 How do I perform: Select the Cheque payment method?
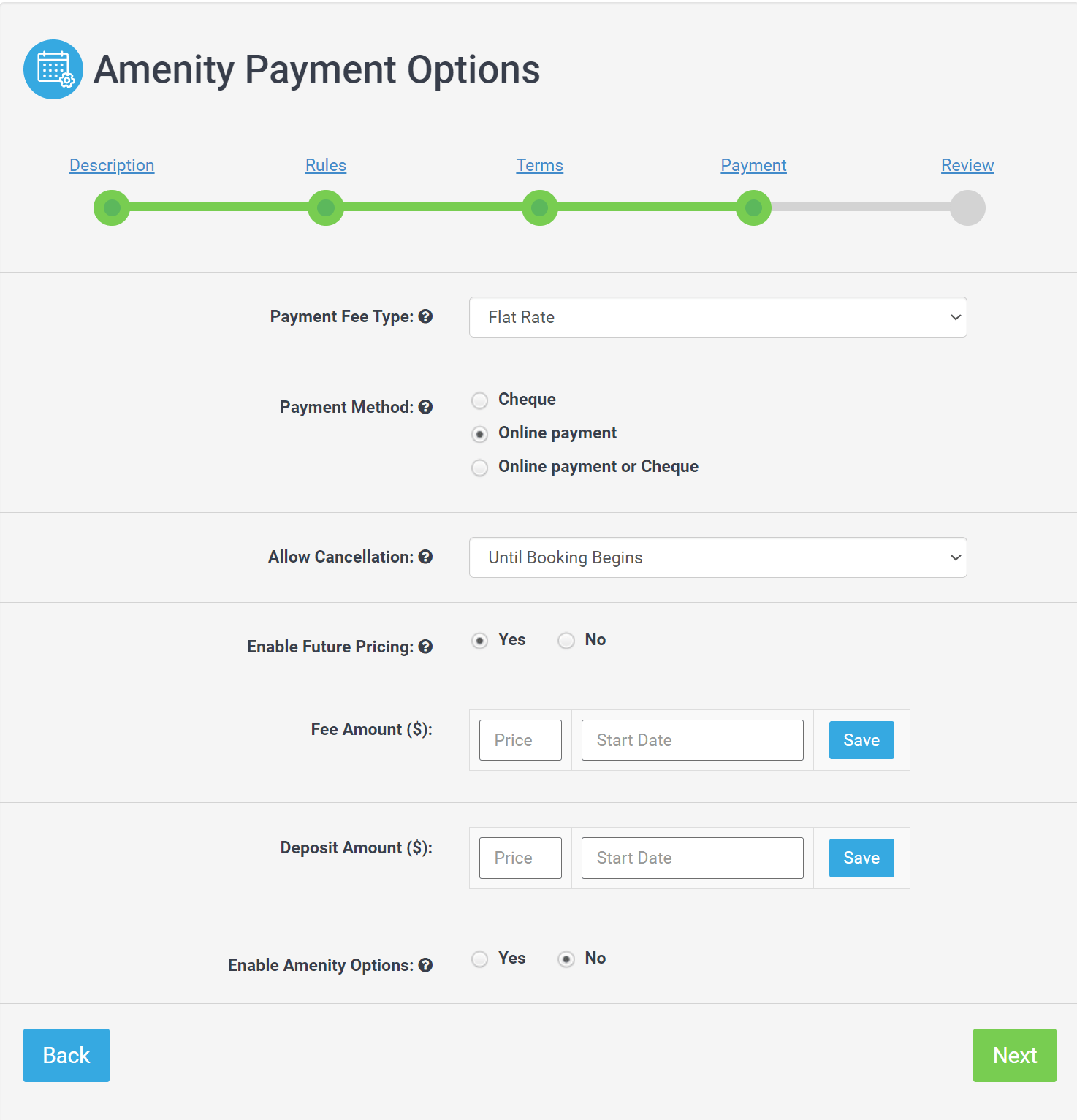click(479, 400)
